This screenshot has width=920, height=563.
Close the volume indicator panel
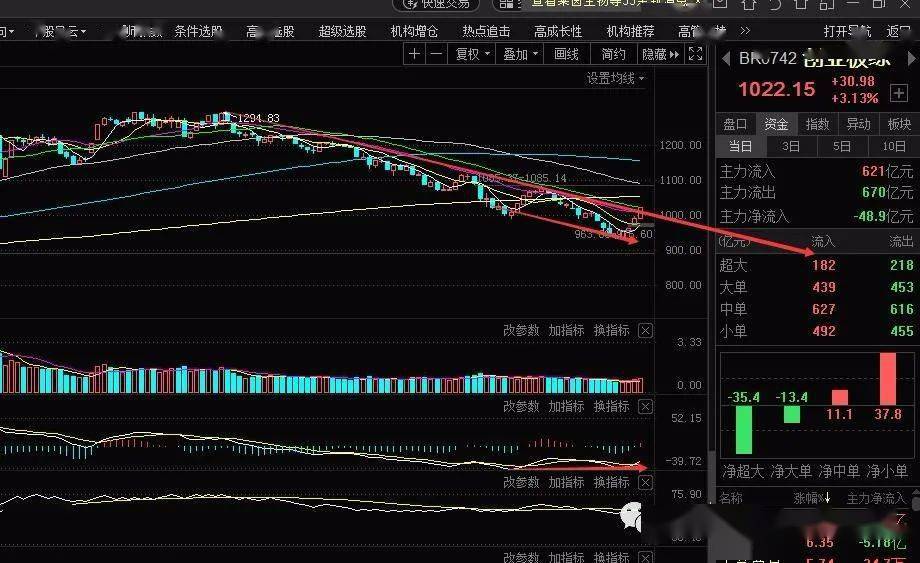[x=645, y=331]
